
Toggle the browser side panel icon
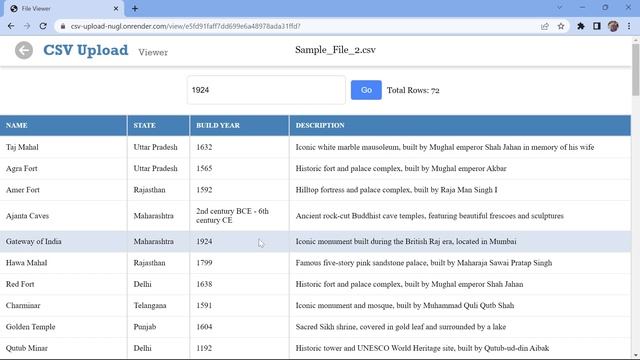pos(596,26)
